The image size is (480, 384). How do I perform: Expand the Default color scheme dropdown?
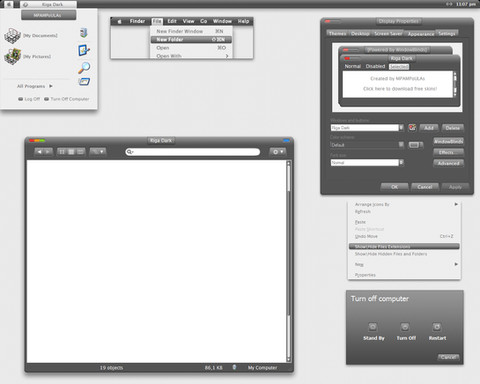point(401,145)
